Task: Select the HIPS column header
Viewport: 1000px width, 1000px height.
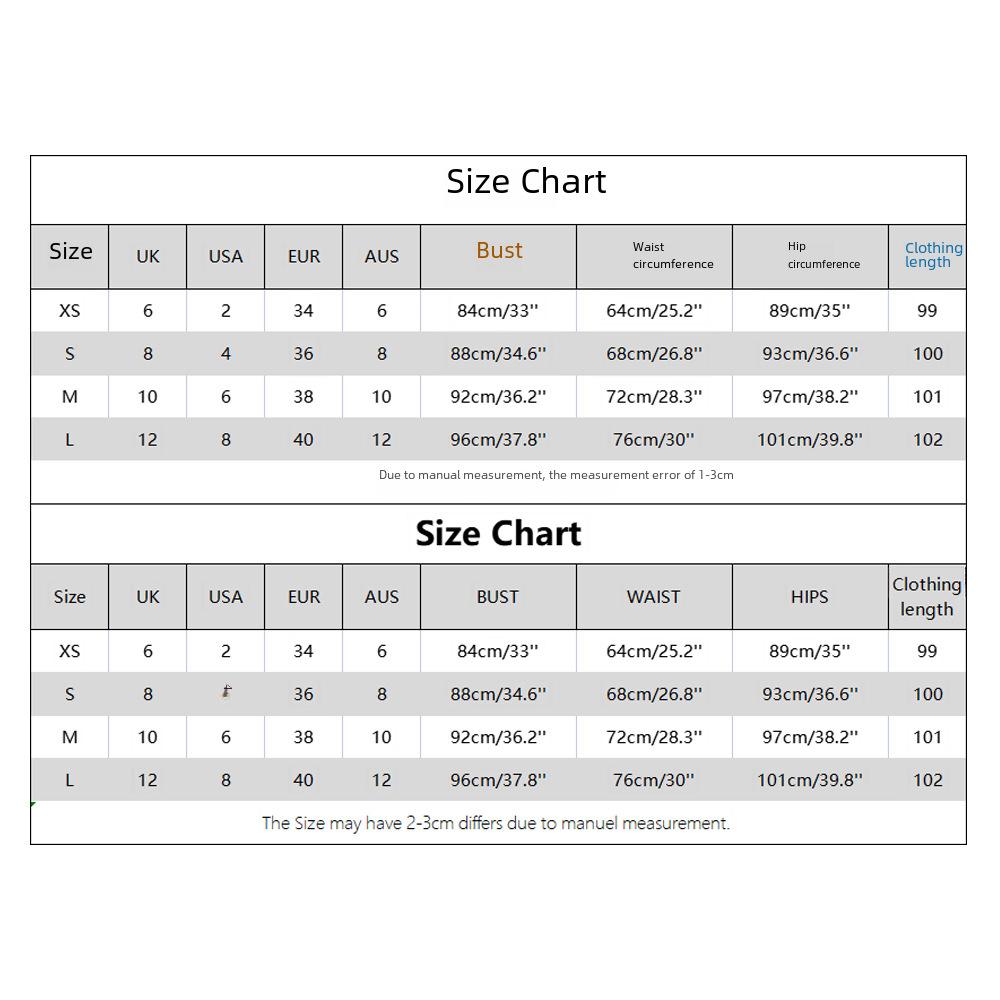Action: click(809, 597)
